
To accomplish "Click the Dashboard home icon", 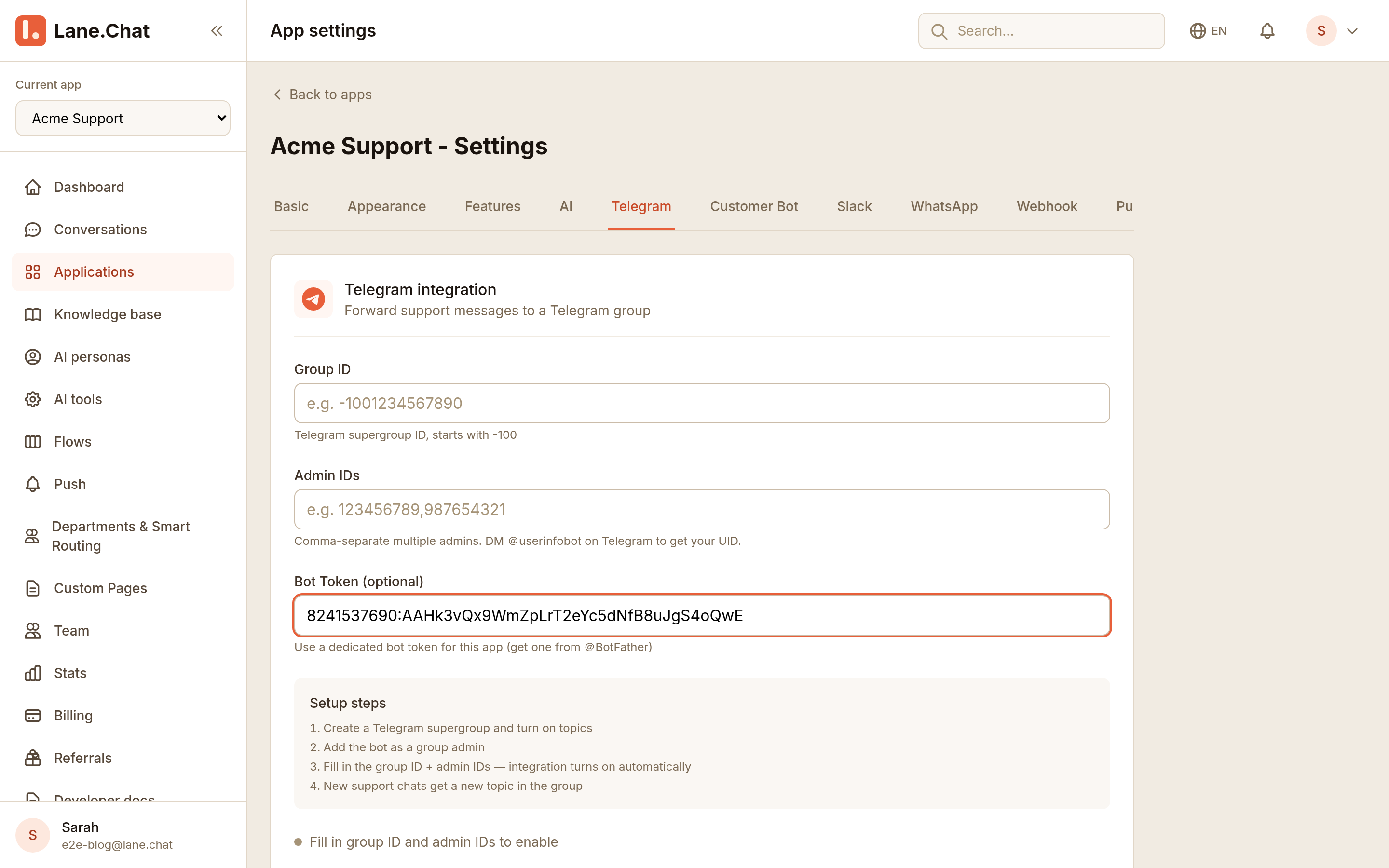I will pos(33,187).
